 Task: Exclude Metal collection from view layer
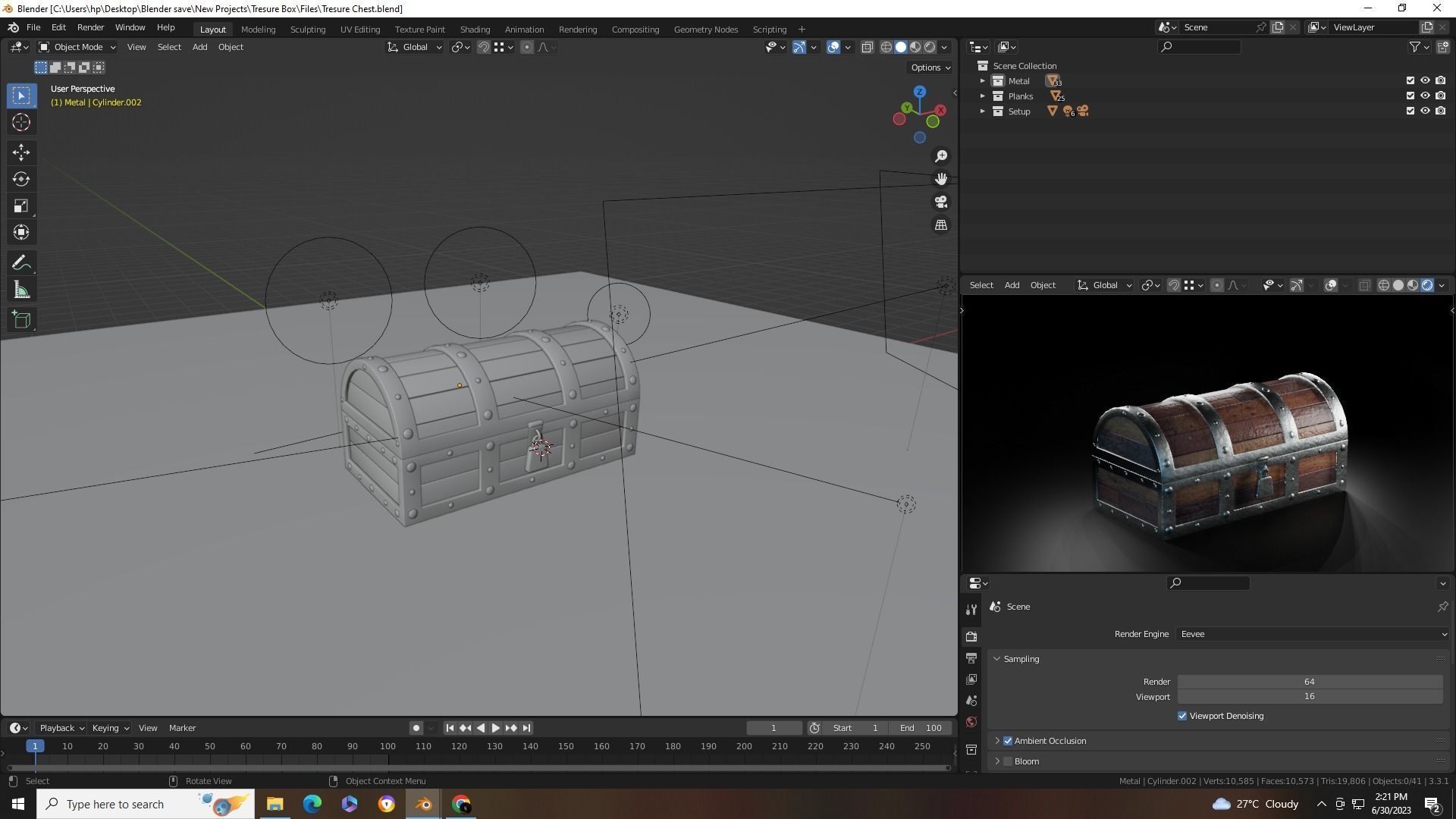[x=1410, y=80]
